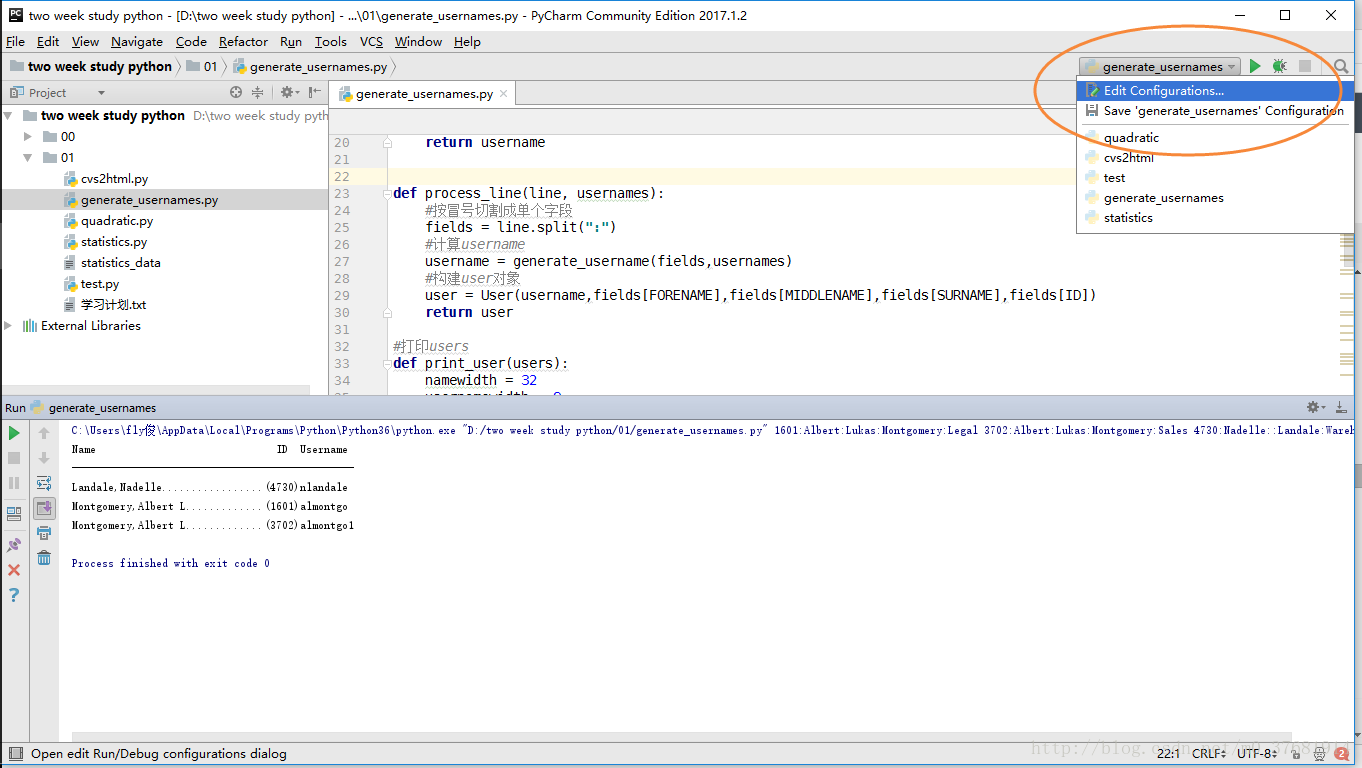Fold process_line function at line 23
This screenshot has width=1362, height=768.
387,193
